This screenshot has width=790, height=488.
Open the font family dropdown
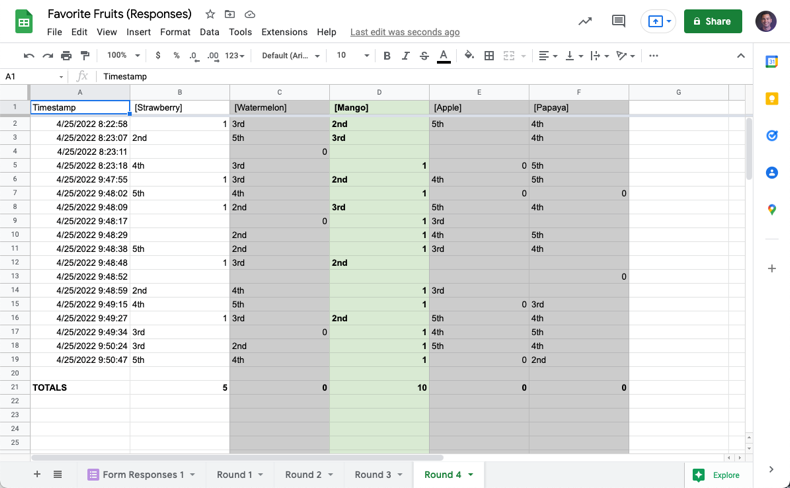[x=290, y=56]
